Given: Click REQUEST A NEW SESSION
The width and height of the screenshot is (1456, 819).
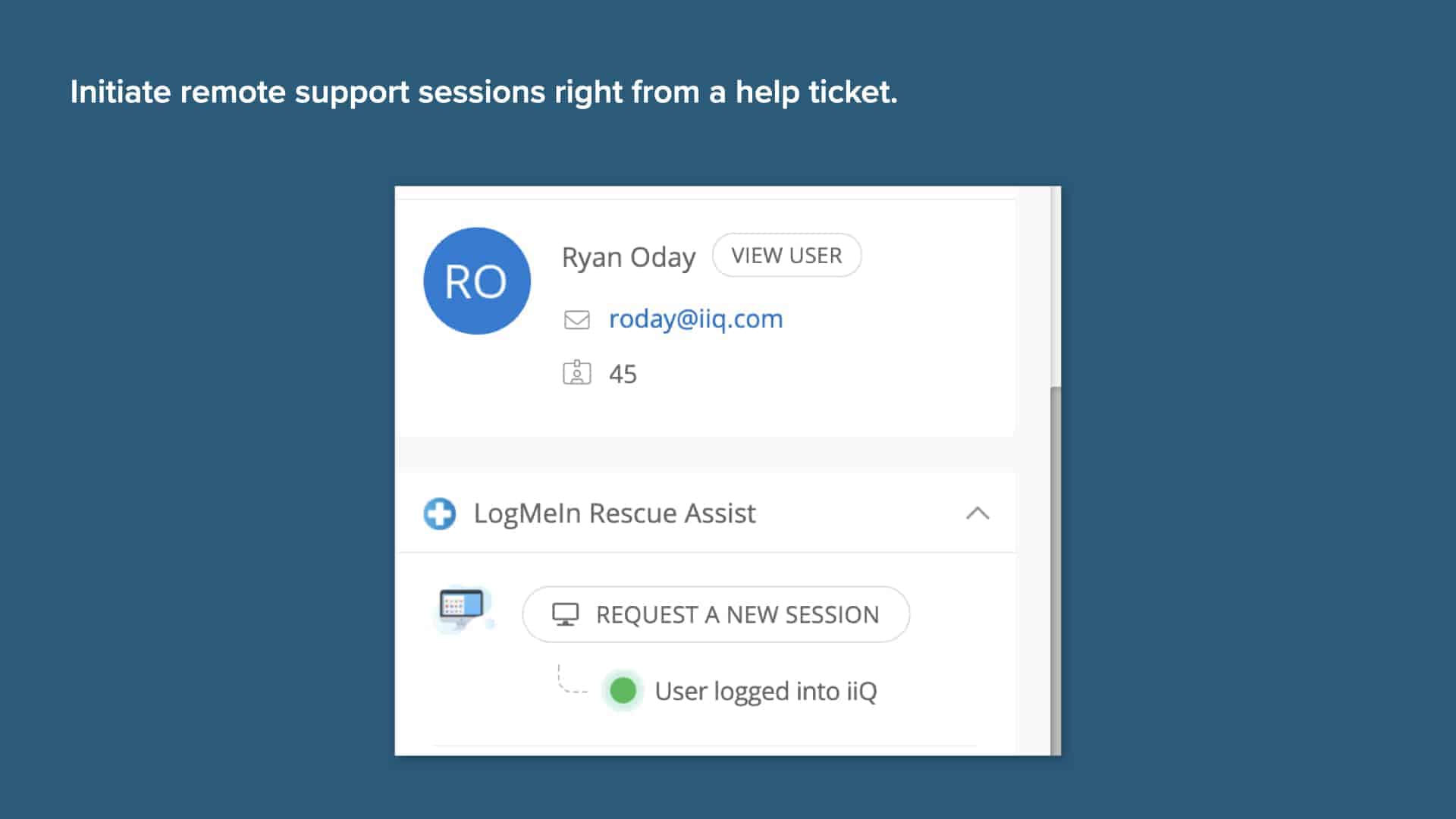Looking at the screenshot, I should (x=715, y=614).
